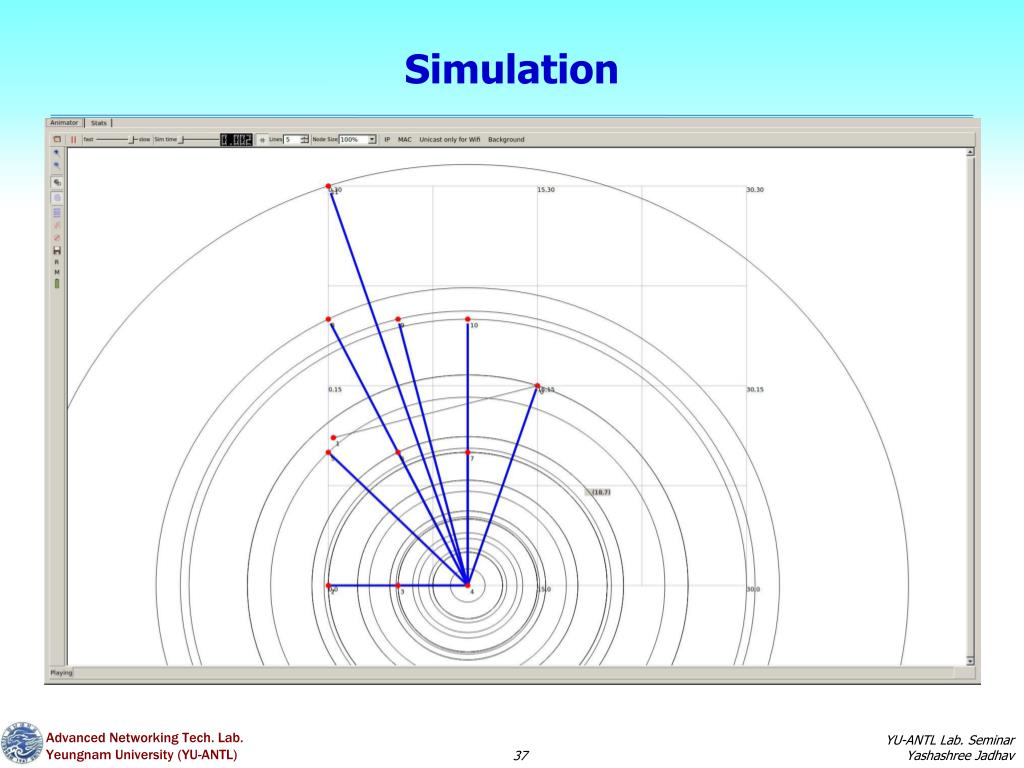
Task: Click the 15,30 grid label
Action: (546, 189)
